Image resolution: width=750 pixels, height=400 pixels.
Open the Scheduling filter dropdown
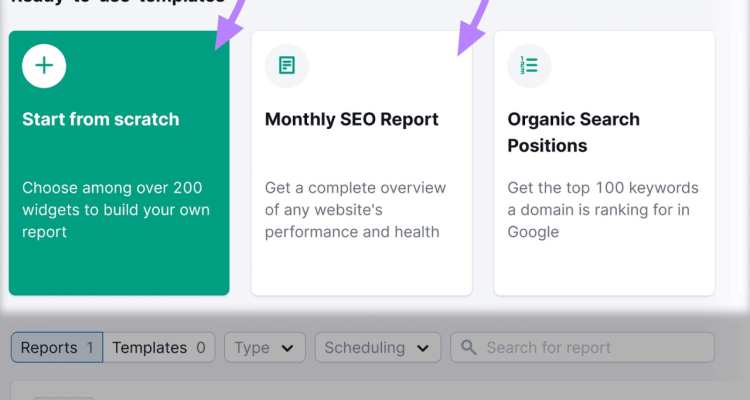377,348
